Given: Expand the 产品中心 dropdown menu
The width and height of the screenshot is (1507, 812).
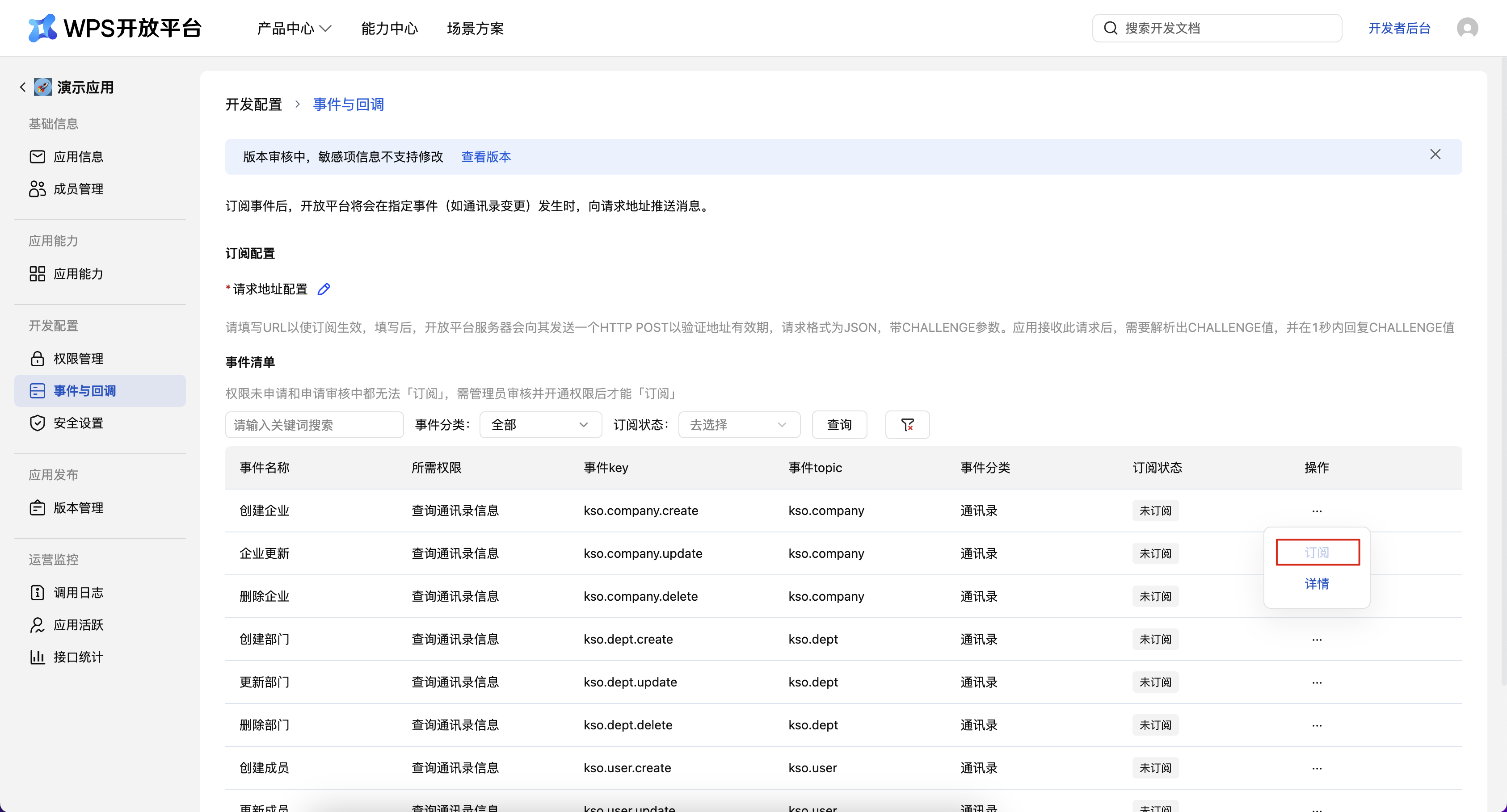Looking at the screenshot, I should tap(294, 28).
